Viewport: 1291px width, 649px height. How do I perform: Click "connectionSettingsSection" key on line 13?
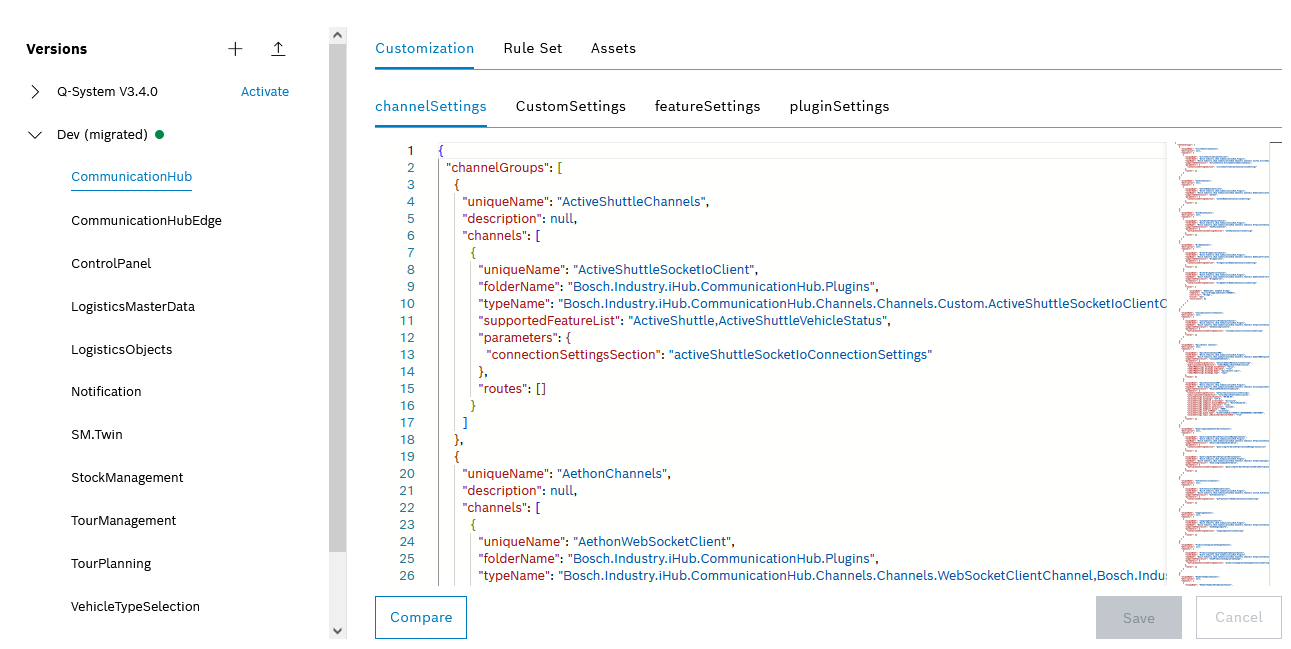(x=574, y=355)
